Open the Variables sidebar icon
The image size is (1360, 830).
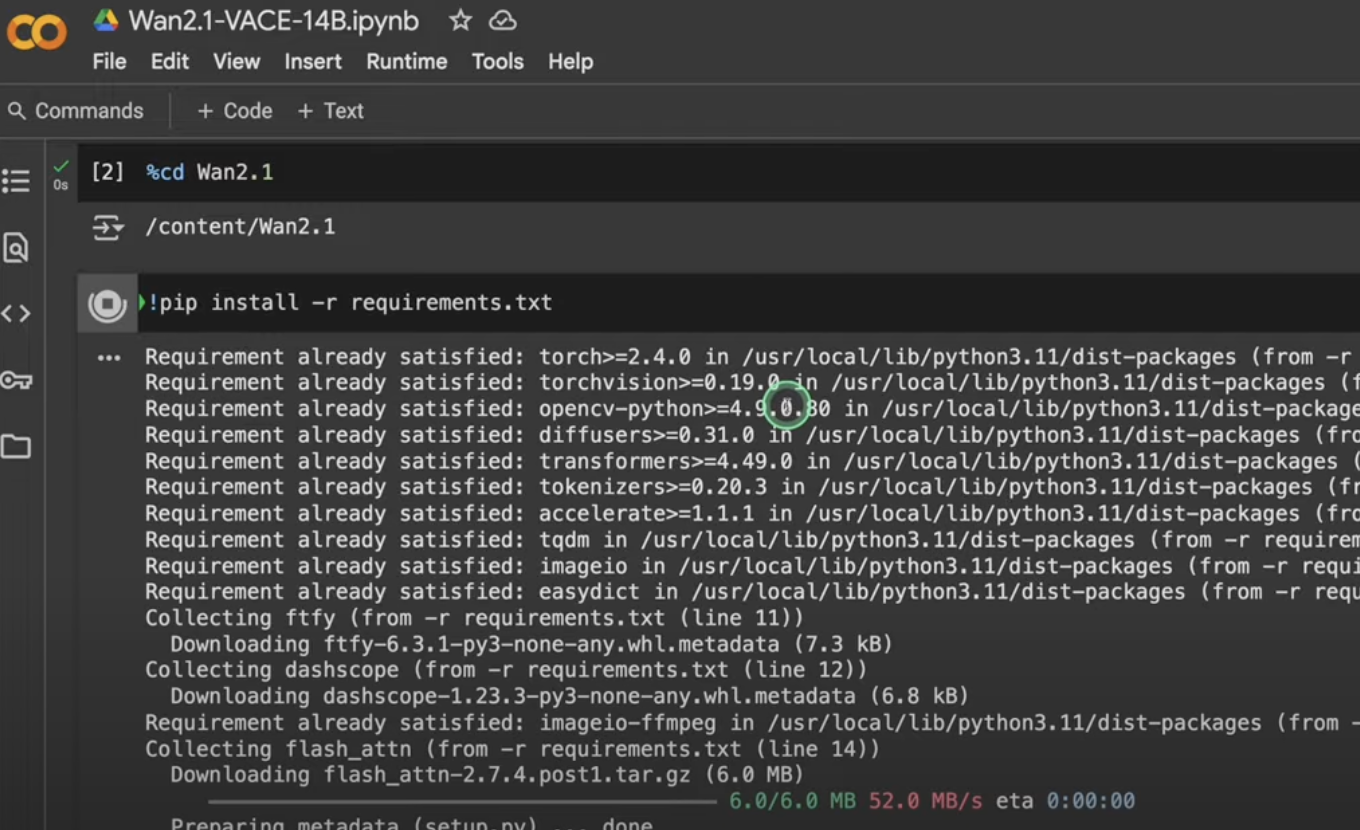16,313
